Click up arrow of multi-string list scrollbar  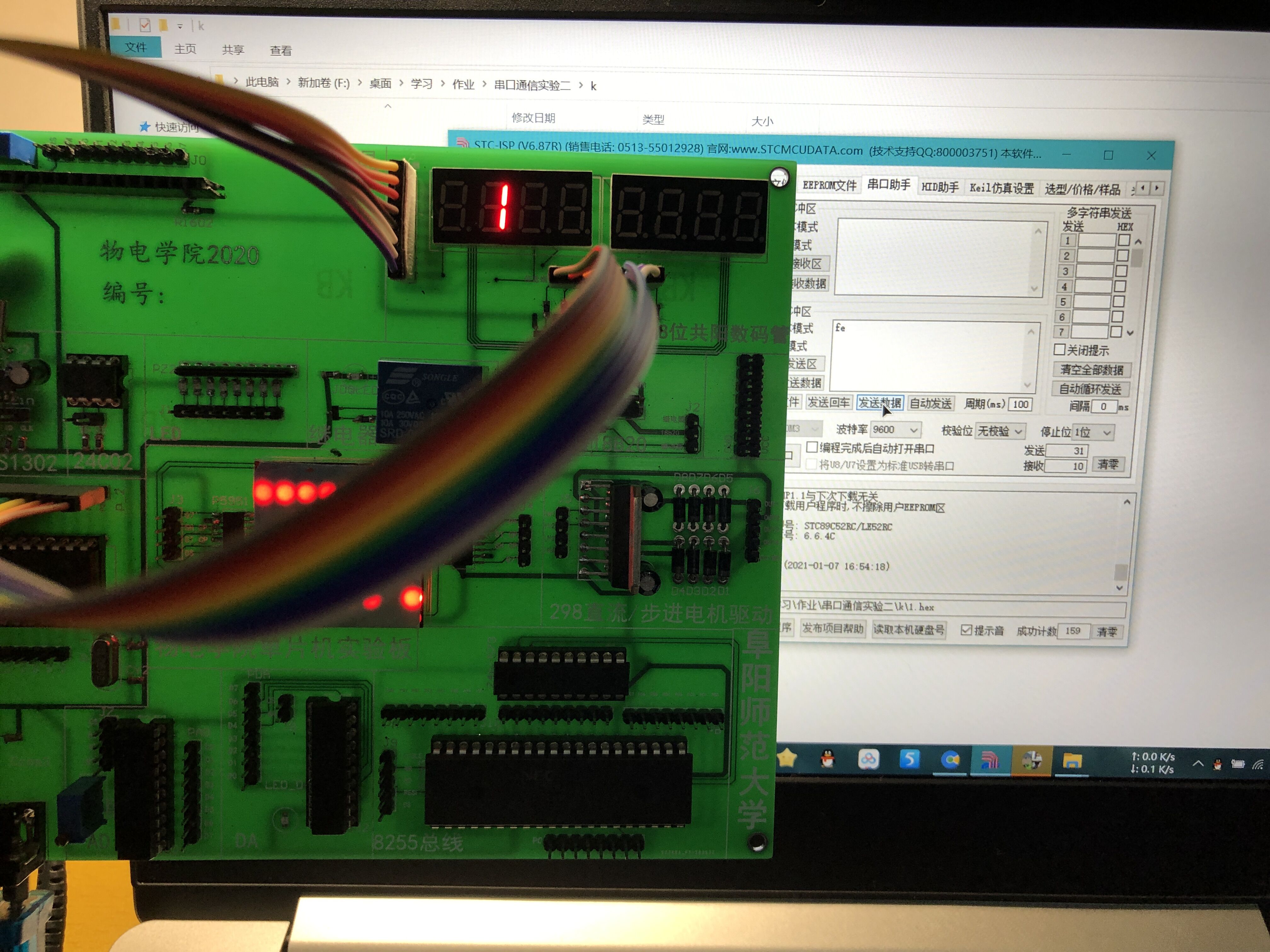click(1138, 241)
